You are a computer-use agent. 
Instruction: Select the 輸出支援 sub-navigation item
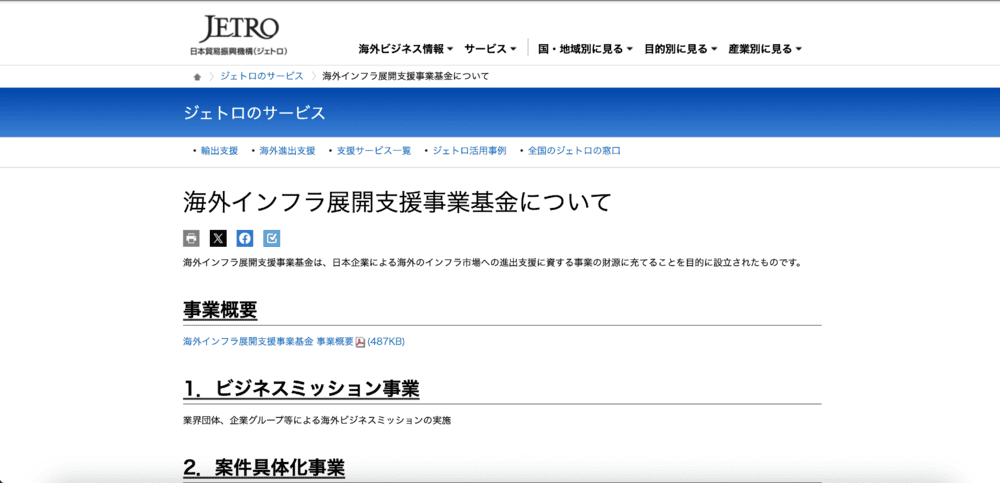pyautogui.click(x=219, y=151)
